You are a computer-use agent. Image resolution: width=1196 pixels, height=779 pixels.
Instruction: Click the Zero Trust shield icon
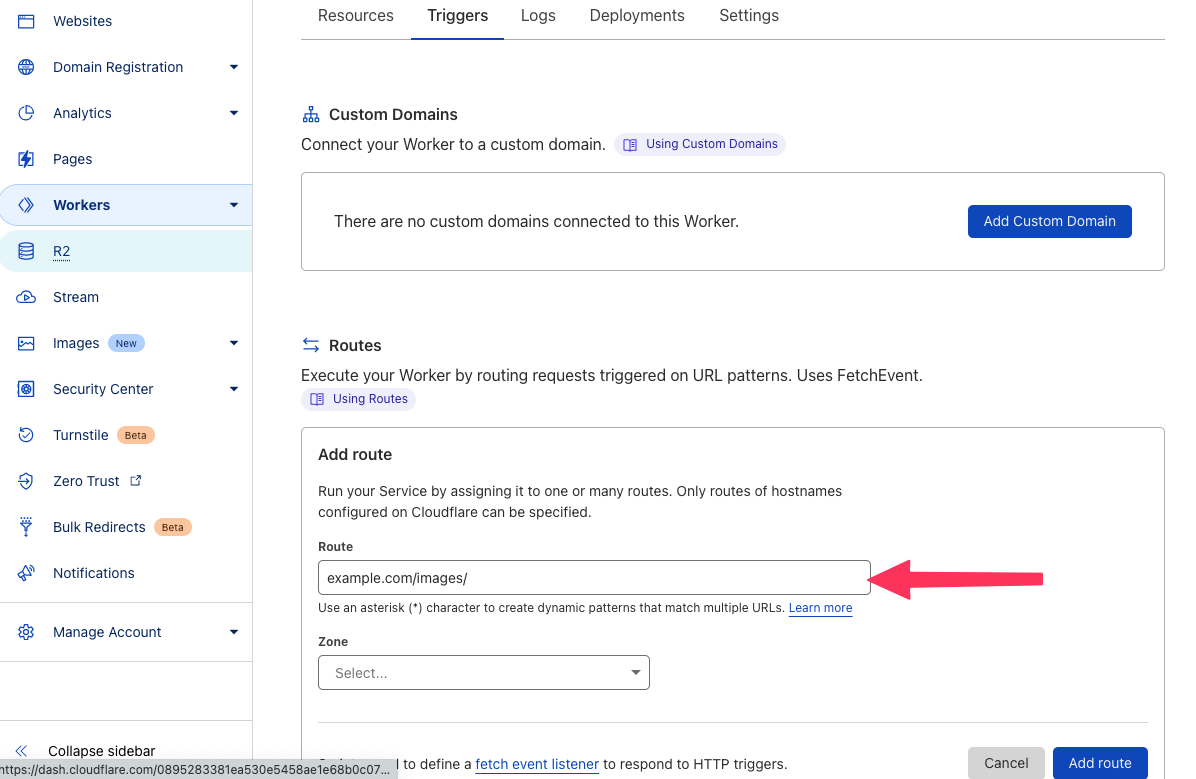26,481
